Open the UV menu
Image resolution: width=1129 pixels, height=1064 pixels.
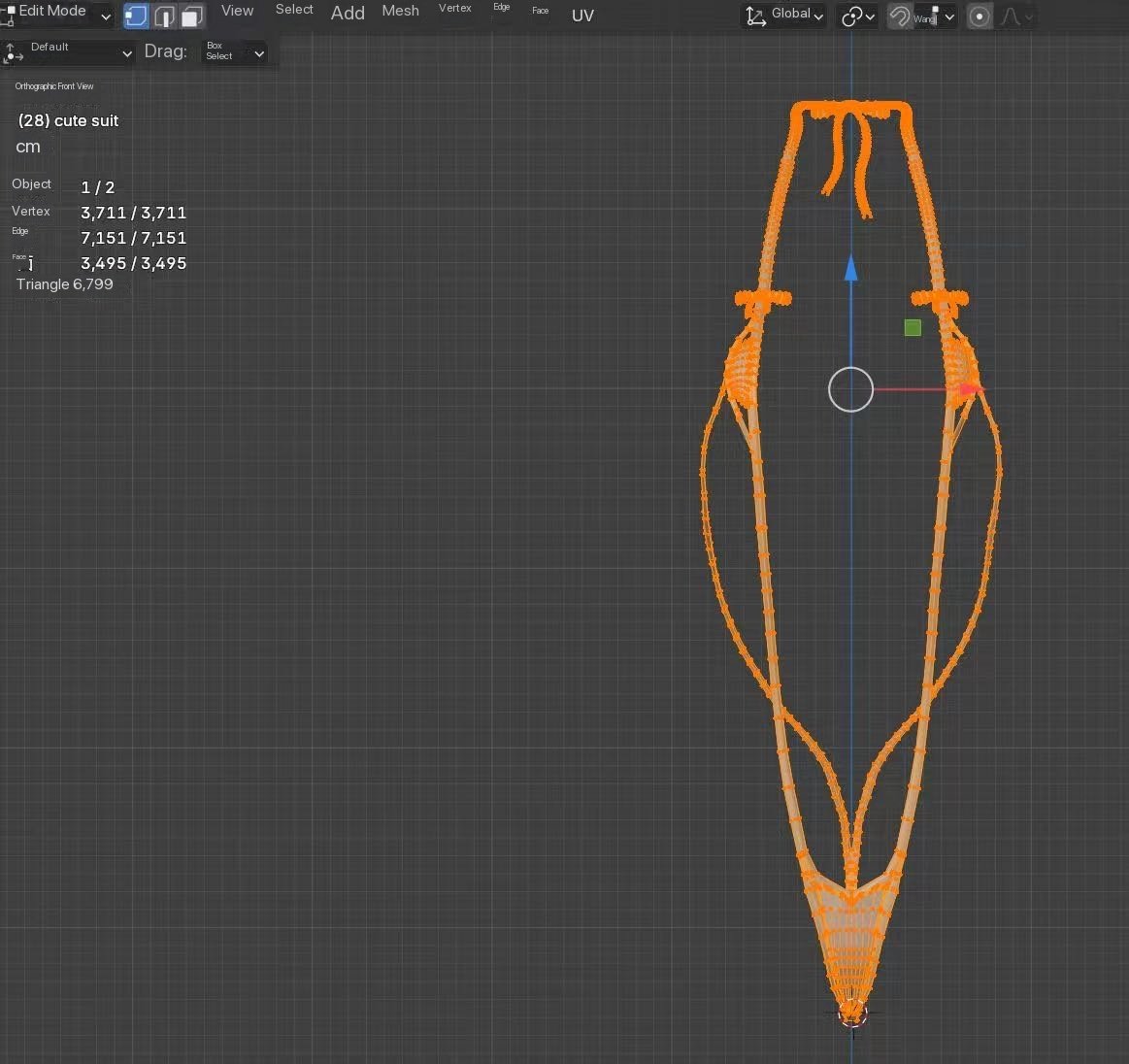(x=582, y=16)
